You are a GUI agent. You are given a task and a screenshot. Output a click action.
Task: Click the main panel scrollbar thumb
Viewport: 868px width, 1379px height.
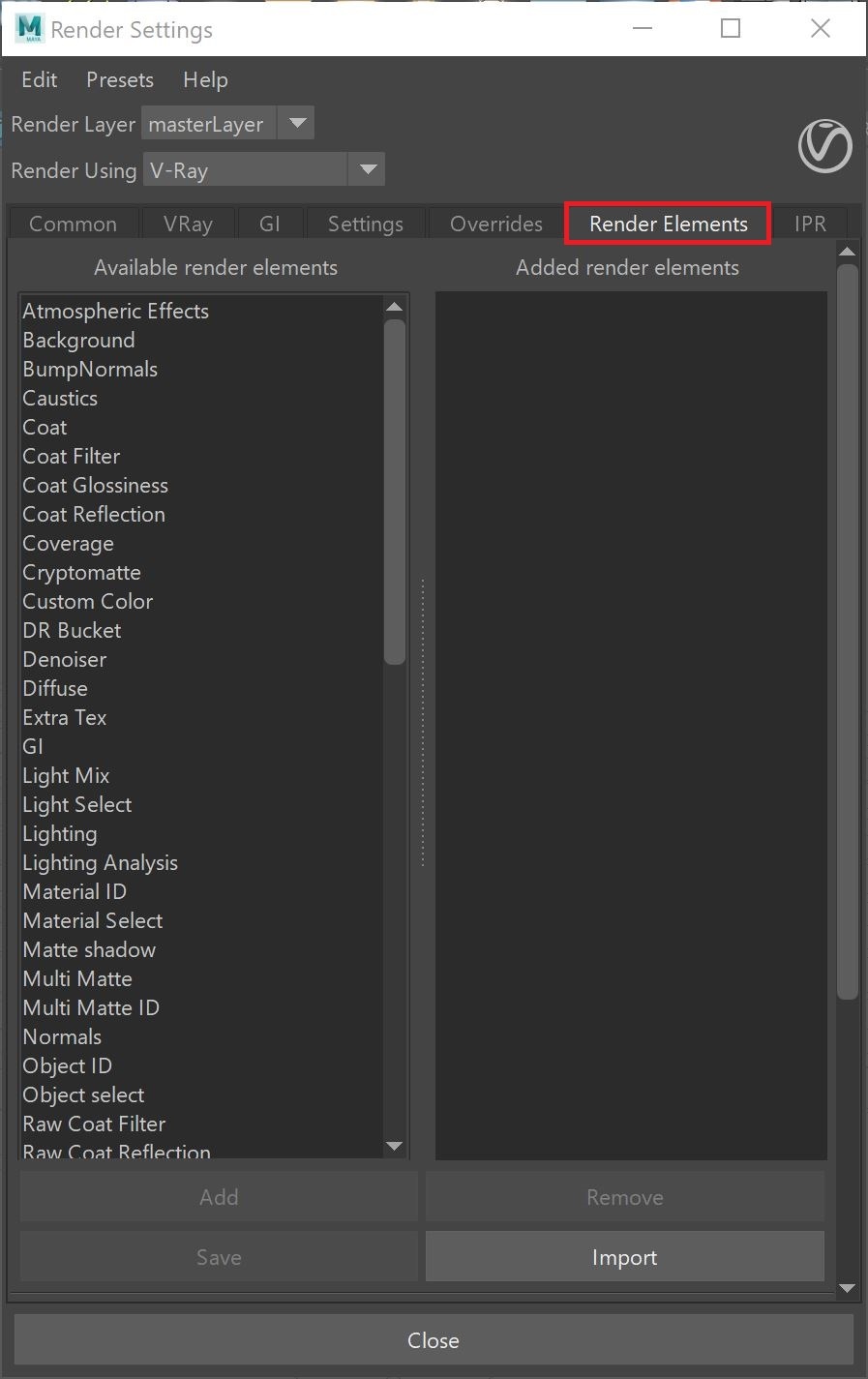(848, 631)
